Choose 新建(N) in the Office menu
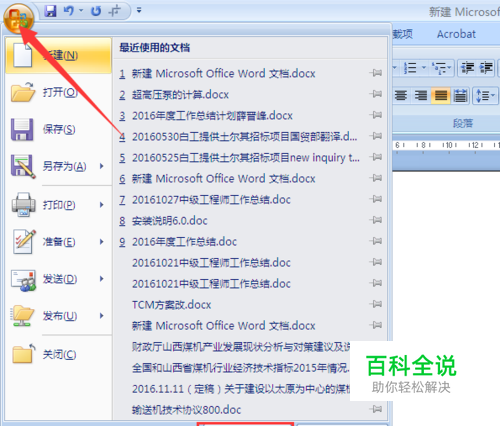This screenshot has width=500, height=426. coord(58,55)
